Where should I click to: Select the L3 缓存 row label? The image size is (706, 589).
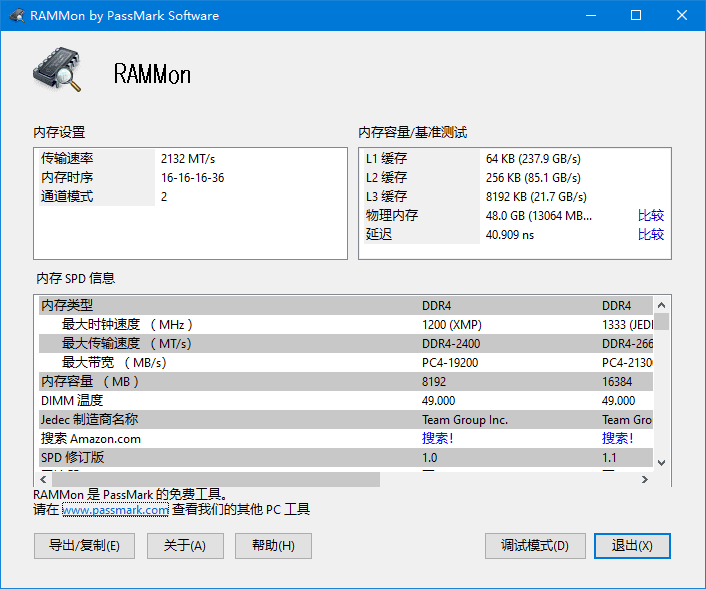(386, 196)
